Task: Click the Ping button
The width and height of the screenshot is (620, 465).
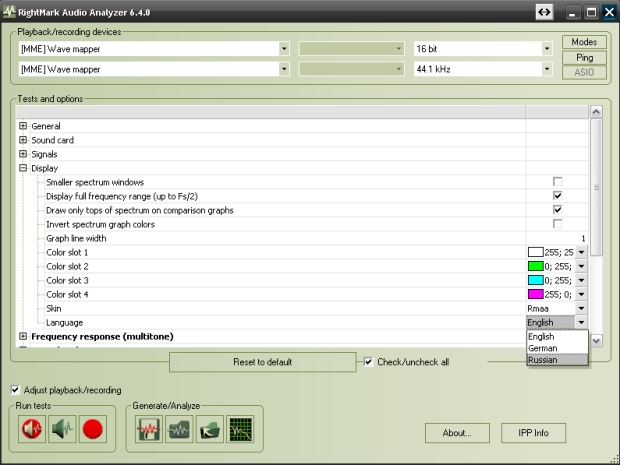Action: coord(584,58)
